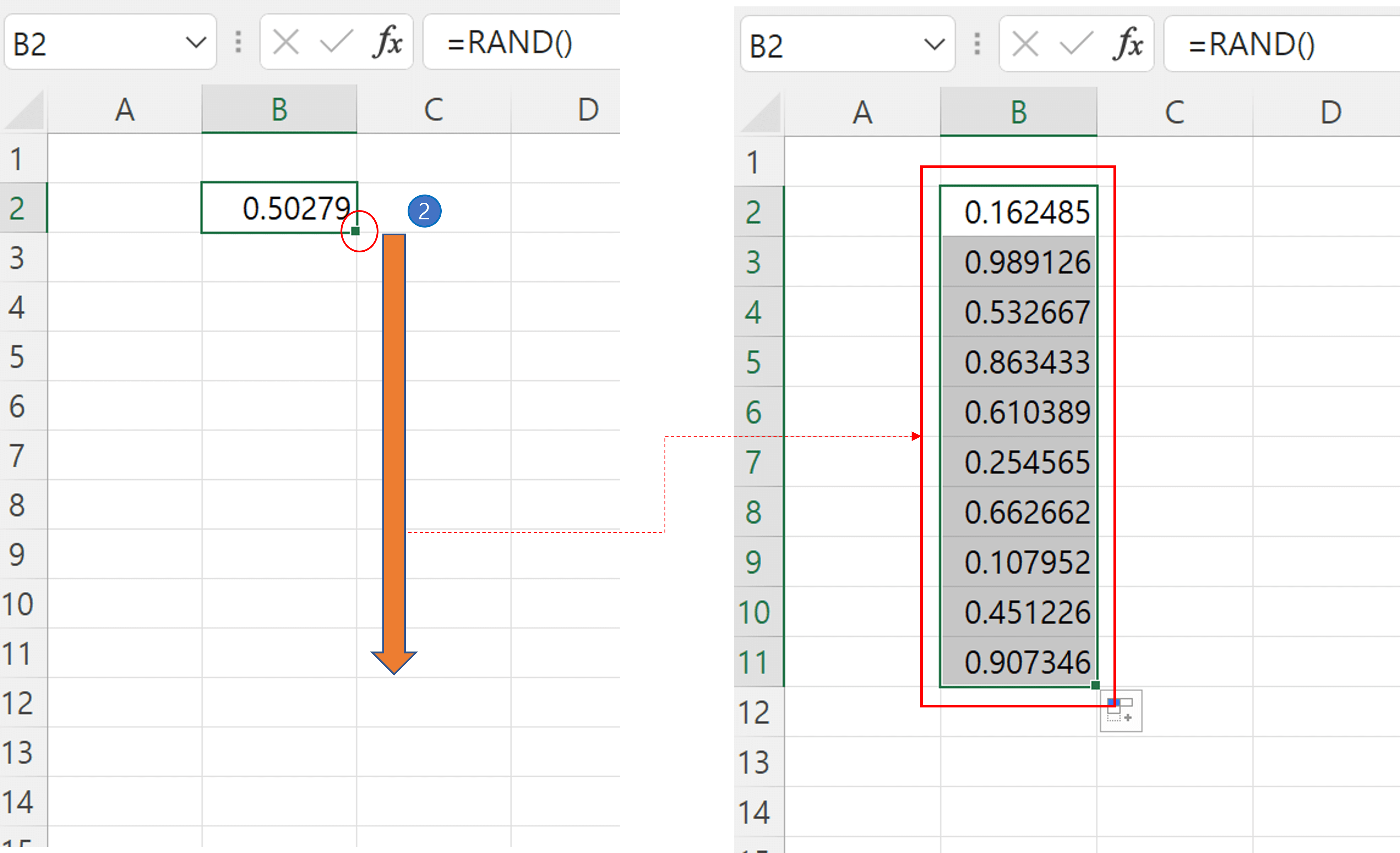Click cell with value 0.610389
The image size is (1400, 853).
[x=1019, y=412]
